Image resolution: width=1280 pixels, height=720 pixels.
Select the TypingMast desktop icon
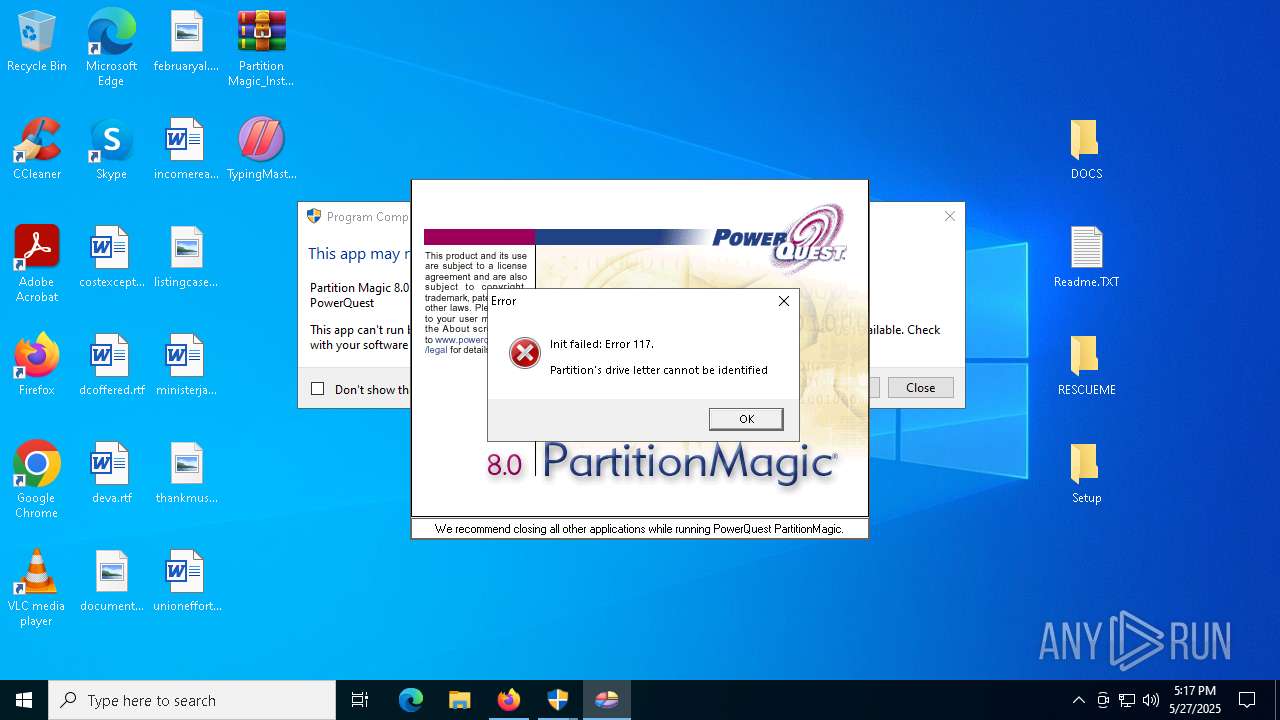261,150
